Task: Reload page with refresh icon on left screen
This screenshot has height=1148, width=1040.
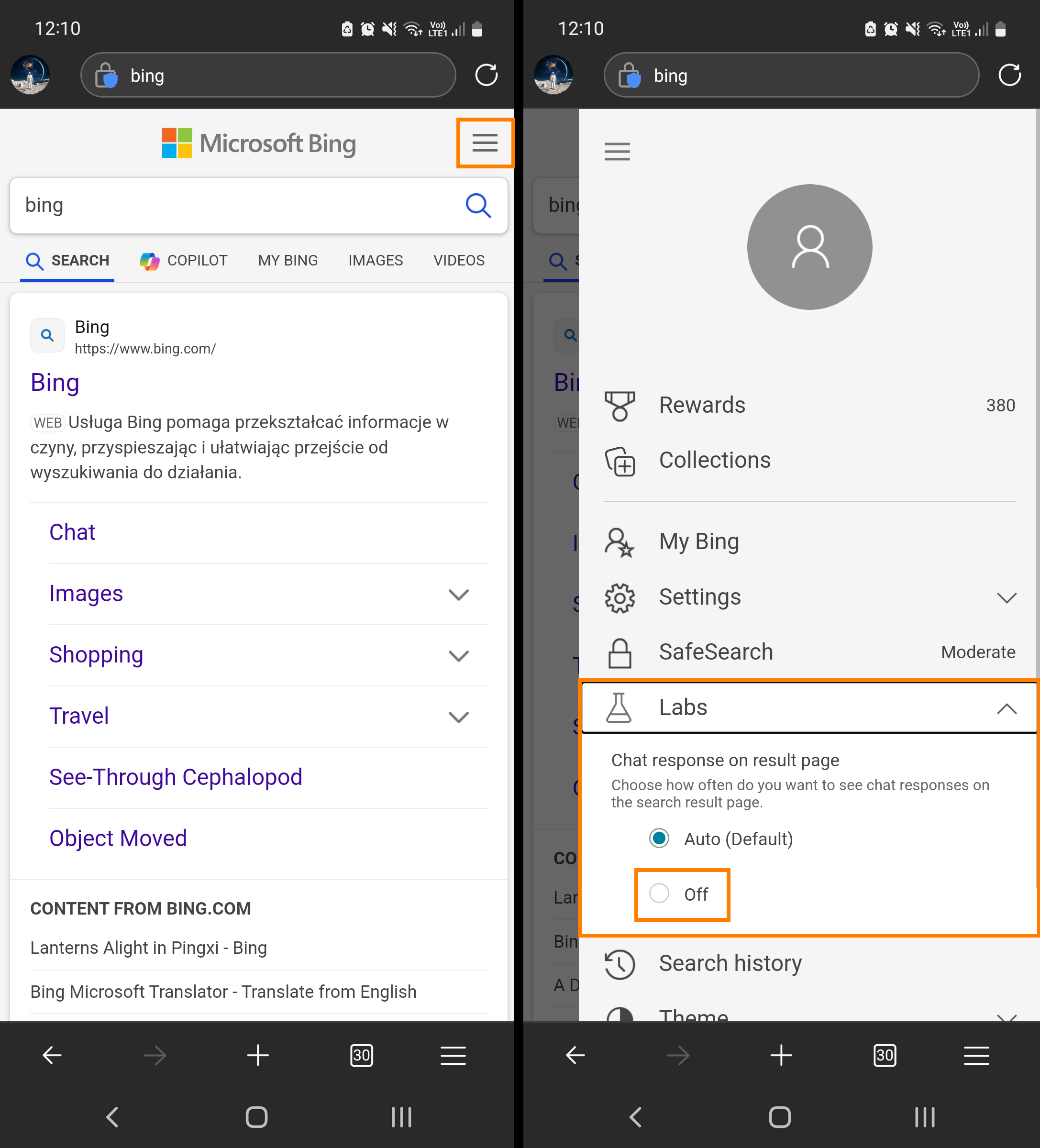Action: point(487,75)
